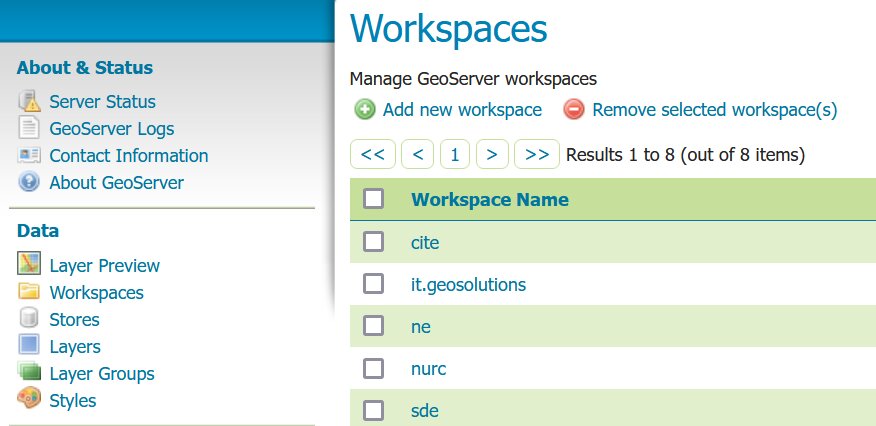Click Add new workspace link
Viewport: 876px width, 426px height.
463,110
